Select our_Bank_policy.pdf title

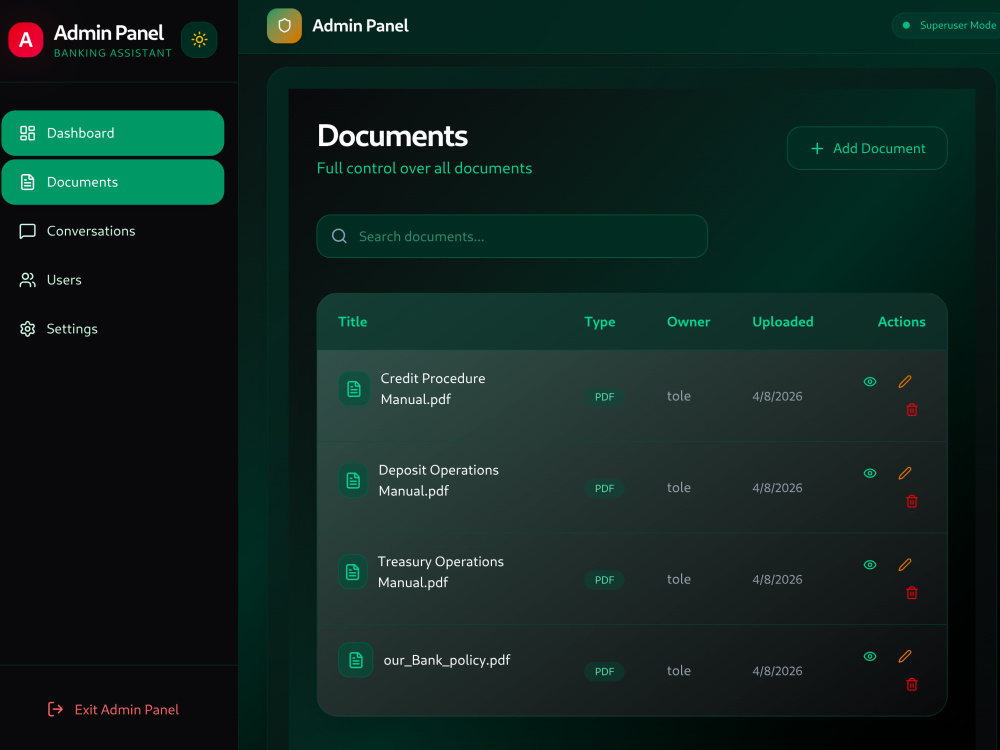[446, 660]
